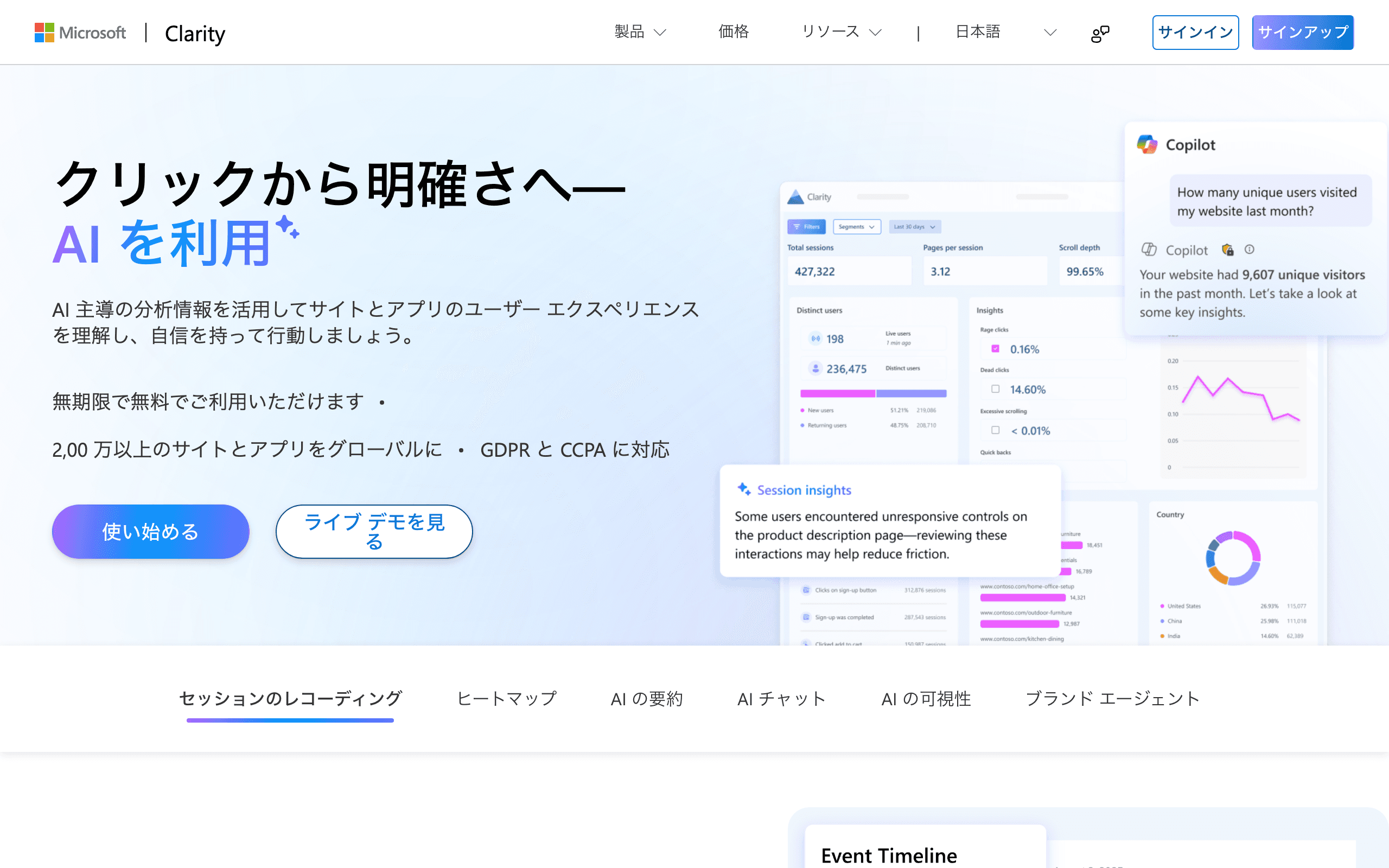Click the Microsoft logo
The width and height of the screenshot is (1389, 868).
(x=80, y=33)
